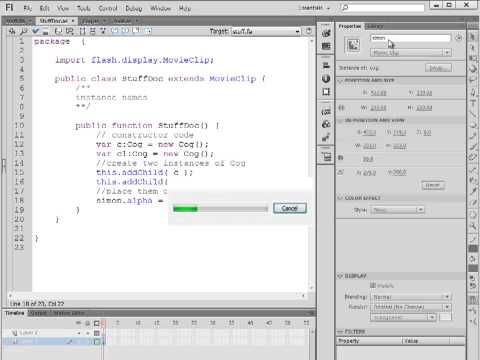Open the Tools menu
The height and width of the screenshot is (360, 480).
(84, 8)
